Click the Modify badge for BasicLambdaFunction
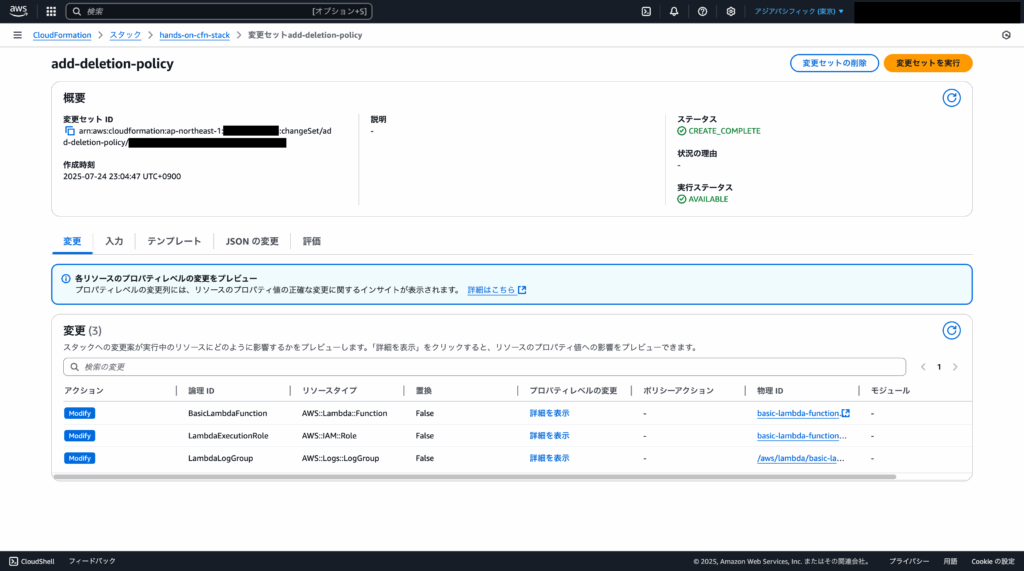1024x571 pixels. [80, 413]
